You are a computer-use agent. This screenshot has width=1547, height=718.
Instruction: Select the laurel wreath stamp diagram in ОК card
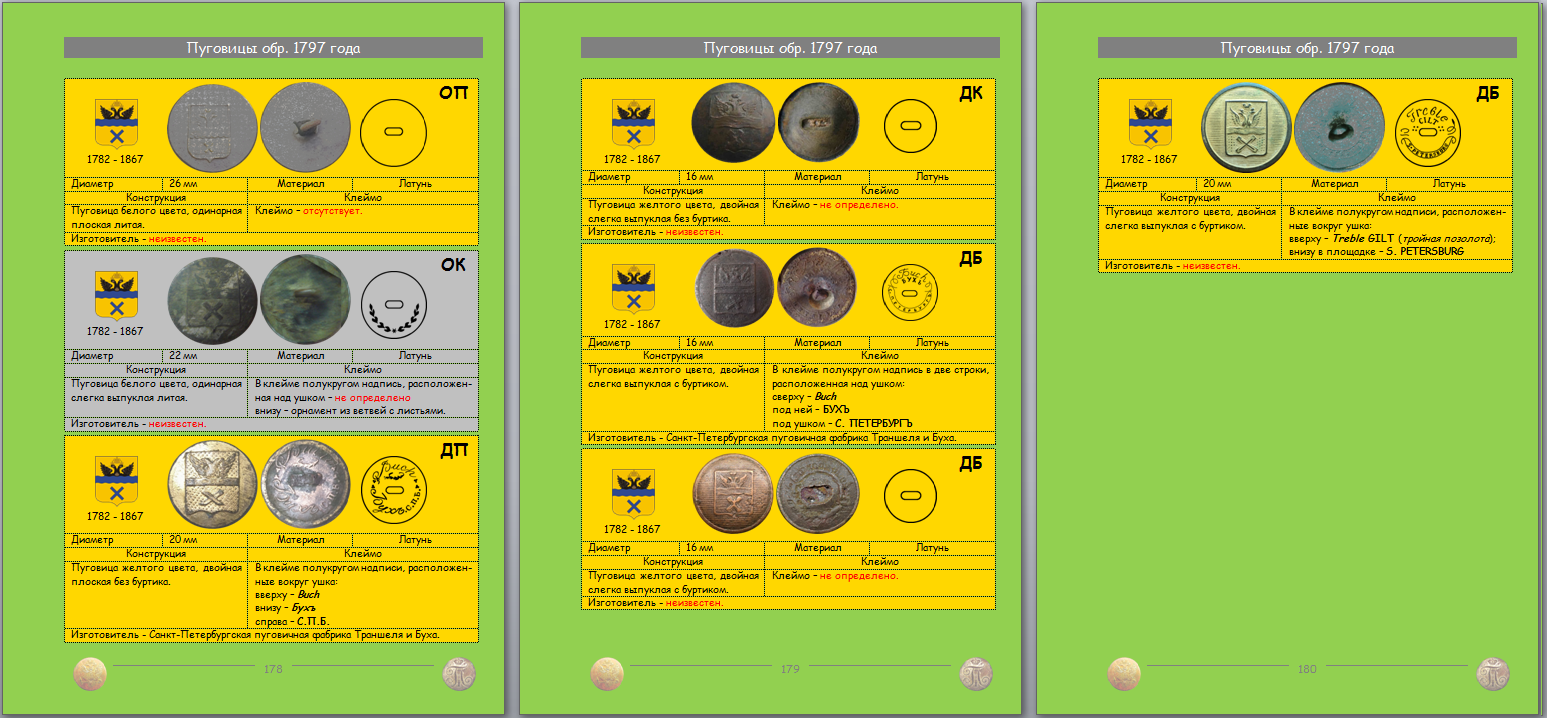point(393,303)
